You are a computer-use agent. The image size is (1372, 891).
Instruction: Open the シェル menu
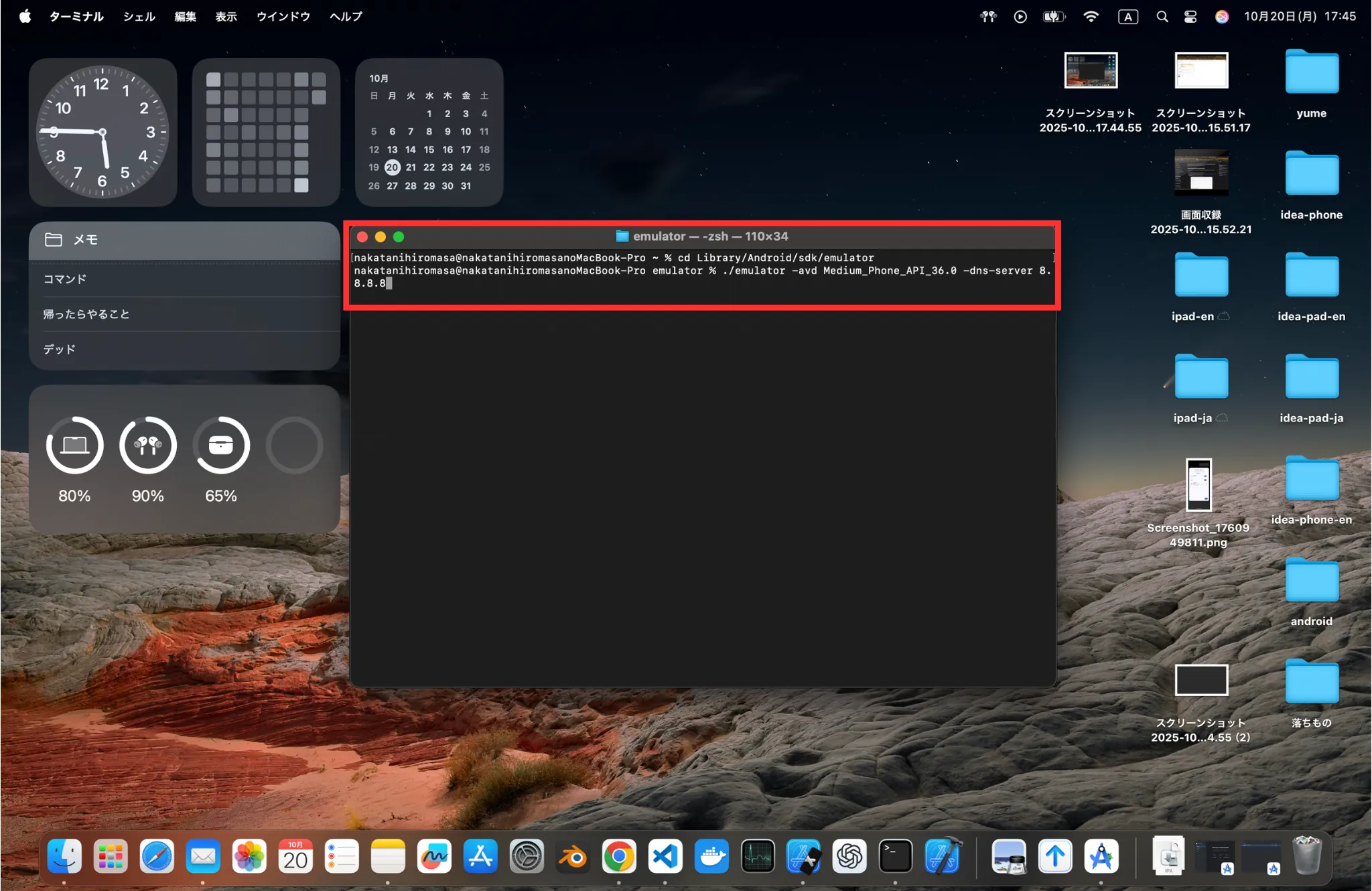pyautogui.click(x=139, y=17)
